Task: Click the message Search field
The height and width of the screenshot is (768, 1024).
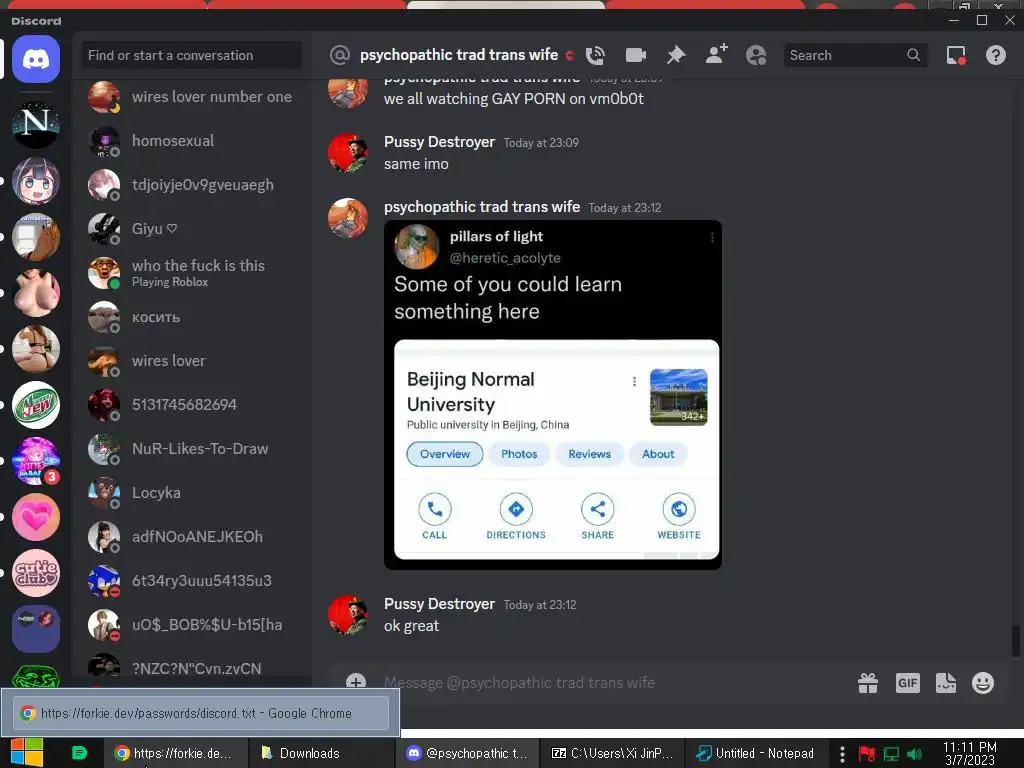Action: (855, 56)
